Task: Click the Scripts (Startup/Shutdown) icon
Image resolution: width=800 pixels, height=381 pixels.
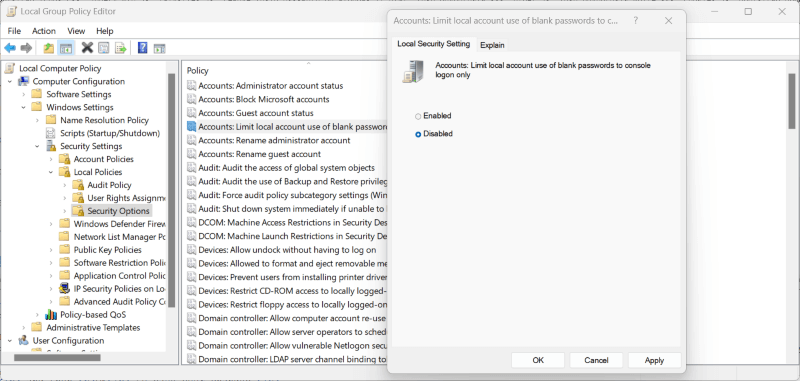Action: pos(51,133)
